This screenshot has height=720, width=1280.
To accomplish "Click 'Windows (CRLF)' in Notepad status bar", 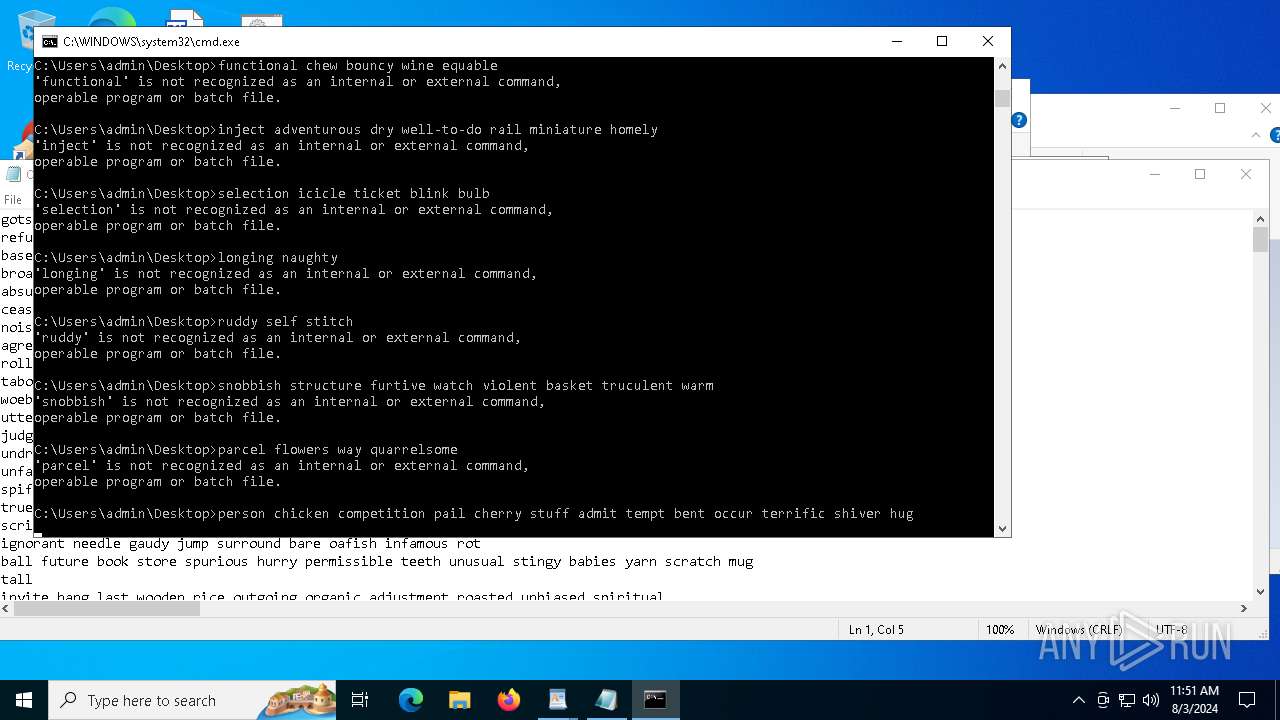I will [x=1079, y=629].
